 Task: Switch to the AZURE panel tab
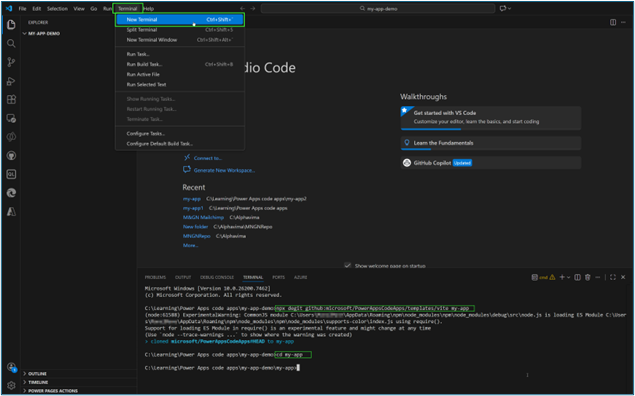coord(300,277)
